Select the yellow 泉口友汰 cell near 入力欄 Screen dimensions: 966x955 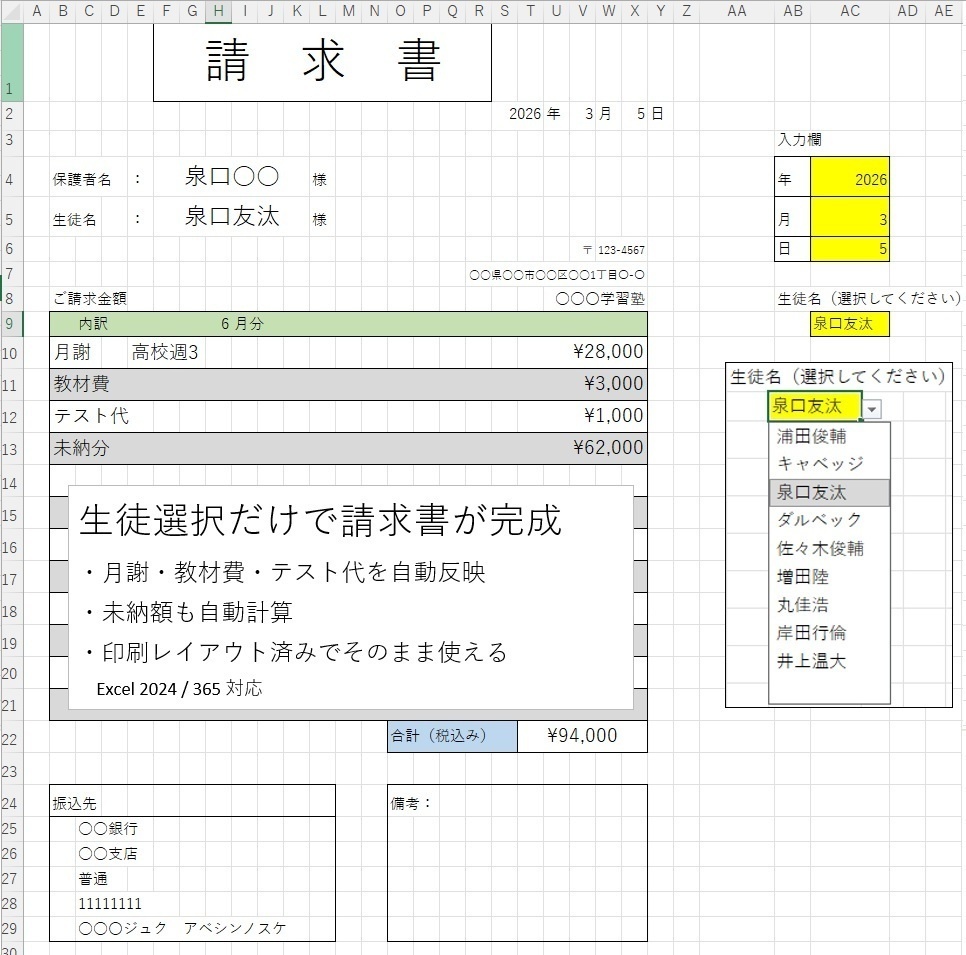tap(849, 324)
